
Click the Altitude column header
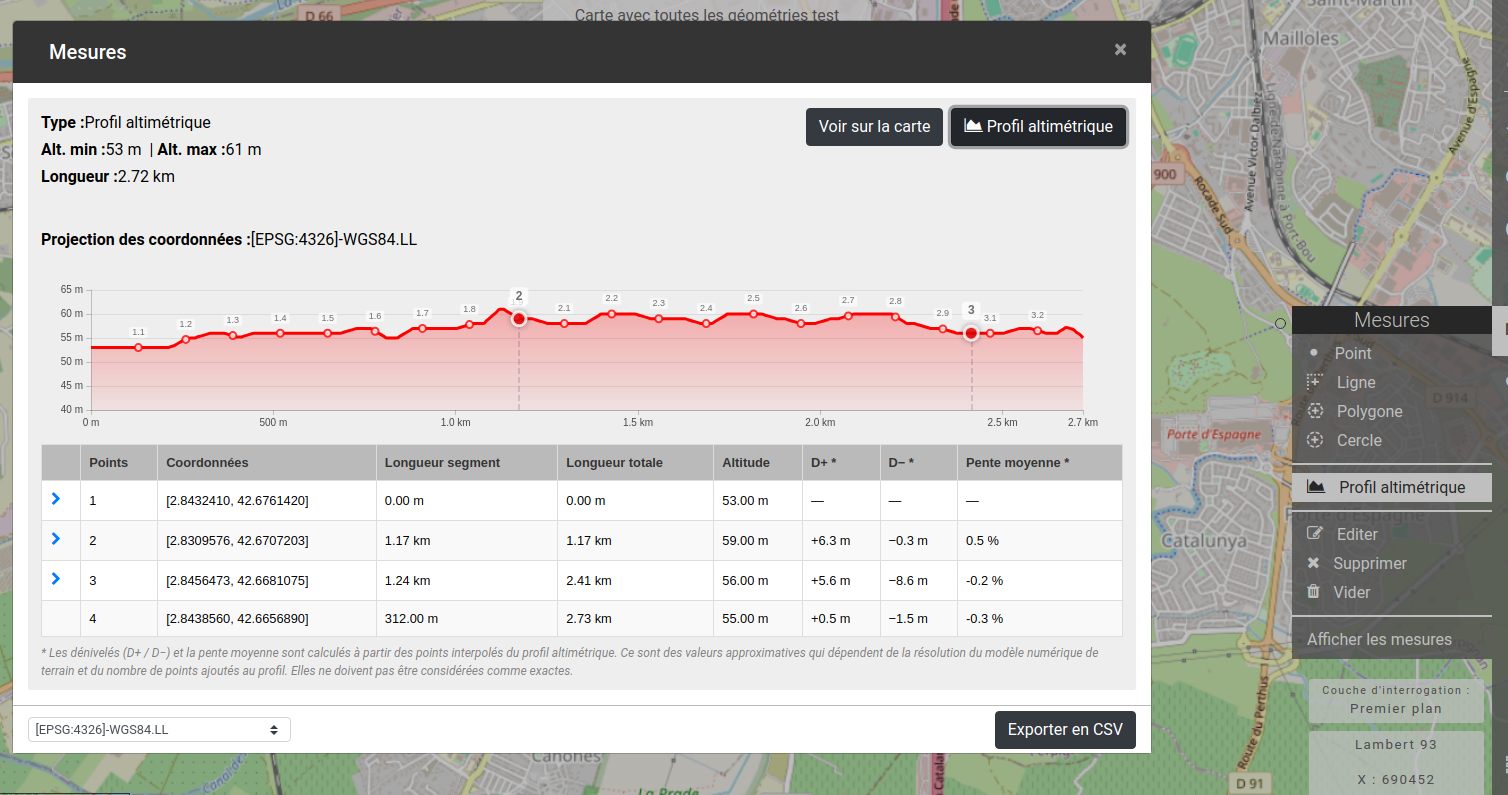tap(758, 463)
